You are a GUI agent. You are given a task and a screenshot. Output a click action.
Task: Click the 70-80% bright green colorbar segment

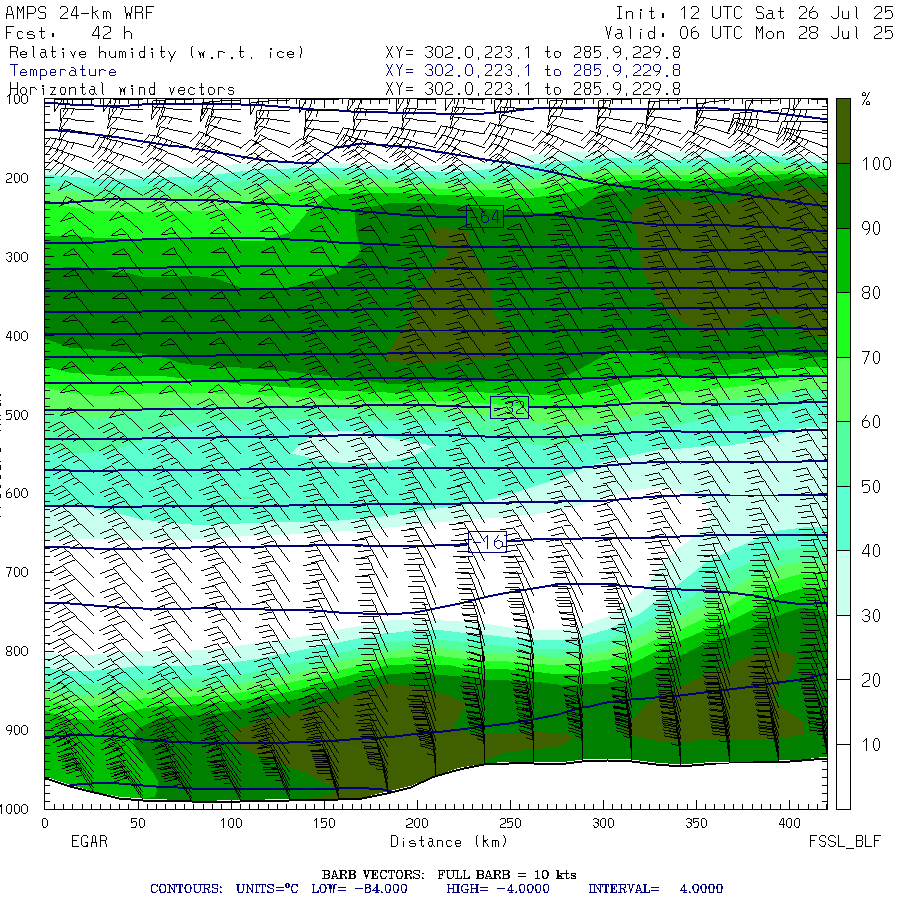(x=843, y=325)
